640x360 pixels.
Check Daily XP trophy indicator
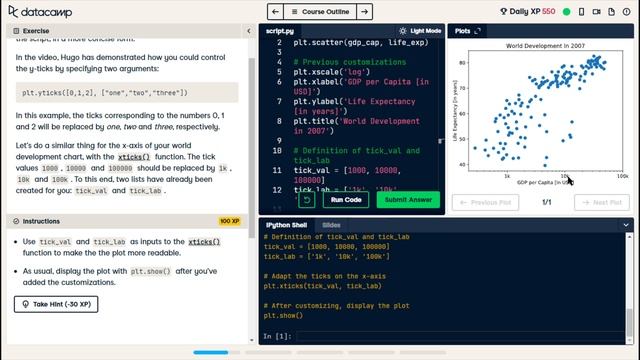(x=504, y=11)
